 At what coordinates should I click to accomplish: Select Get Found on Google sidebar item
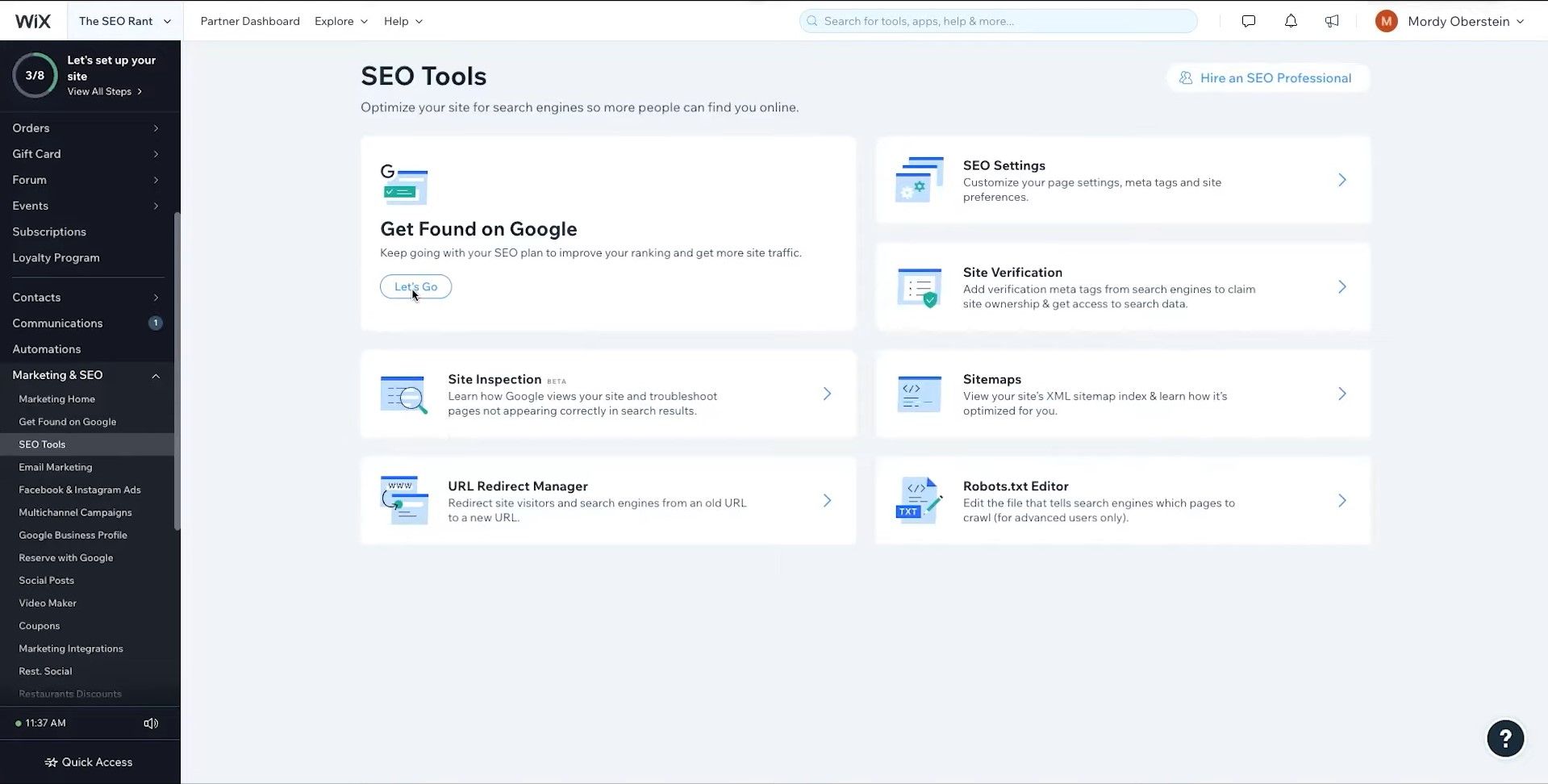coord(68,422)
